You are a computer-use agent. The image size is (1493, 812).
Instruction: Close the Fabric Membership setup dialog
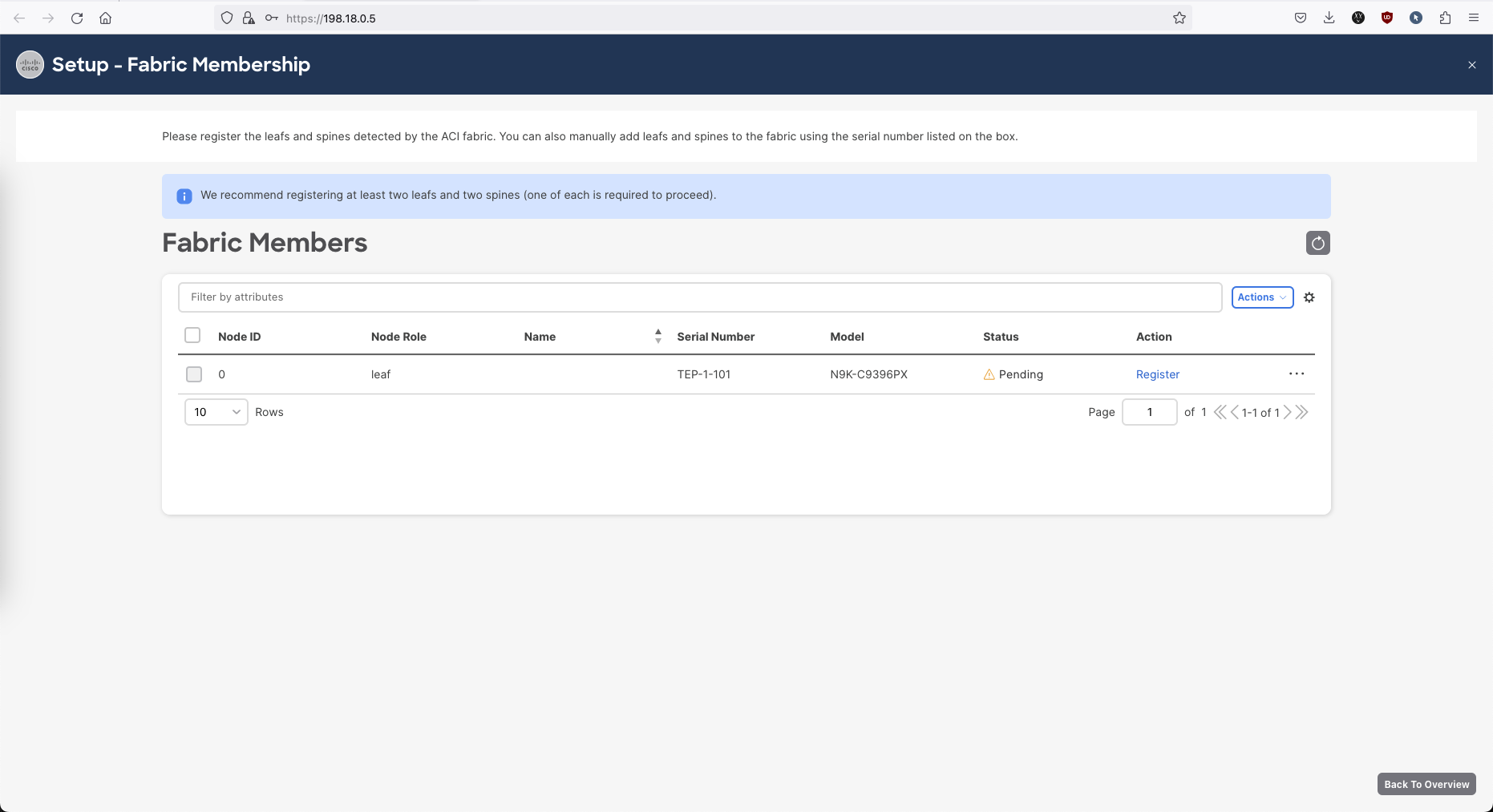tap(1471, 65)
